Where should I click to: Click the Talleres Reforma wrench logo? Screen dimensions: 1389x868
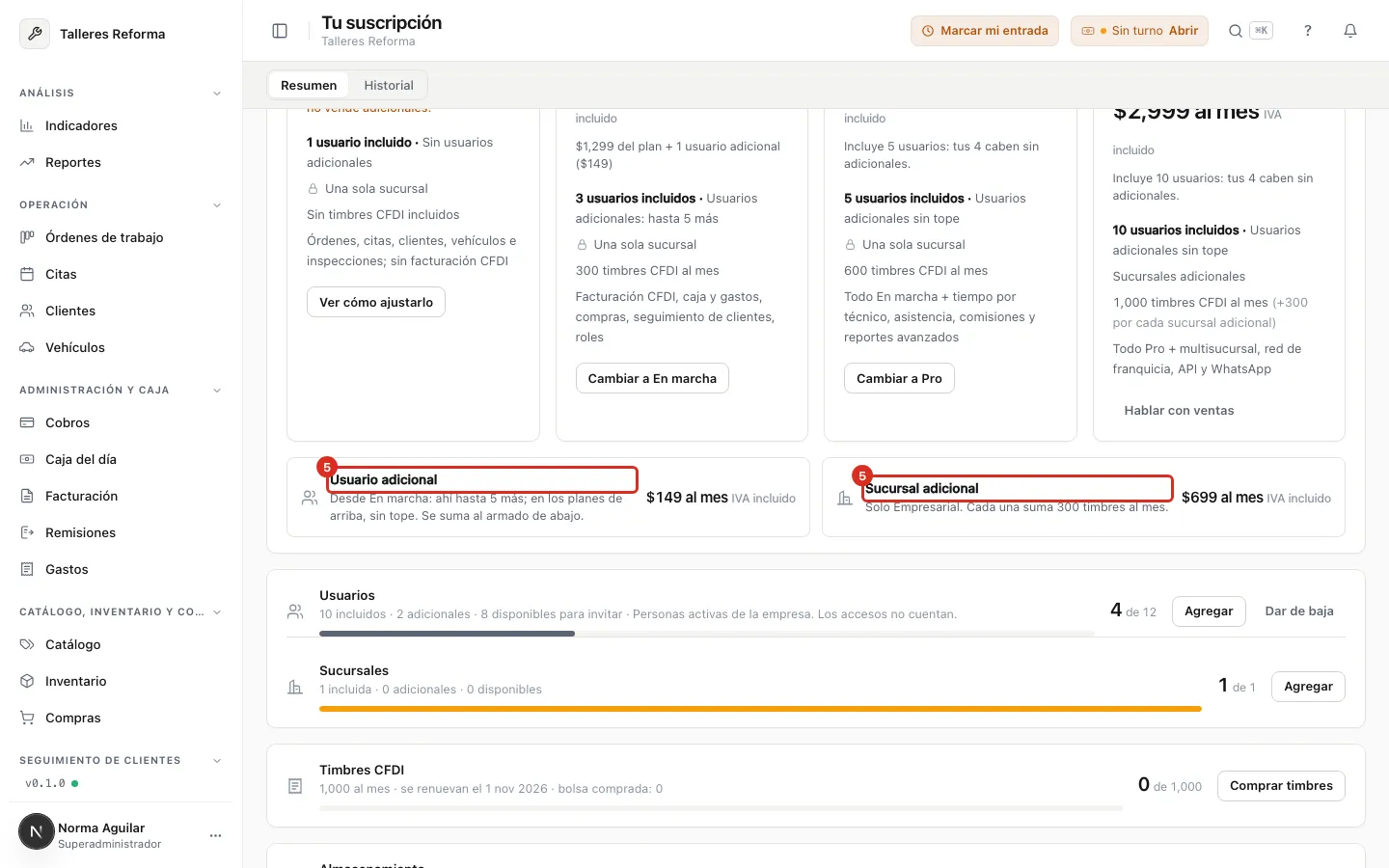point(35,34)
